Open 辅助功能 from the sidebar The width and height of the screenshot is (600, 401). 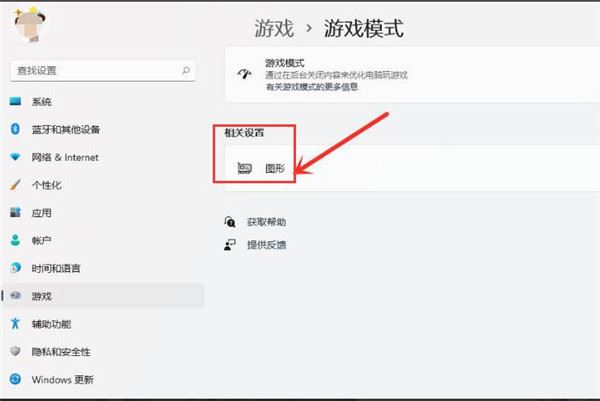coord(50,324)
